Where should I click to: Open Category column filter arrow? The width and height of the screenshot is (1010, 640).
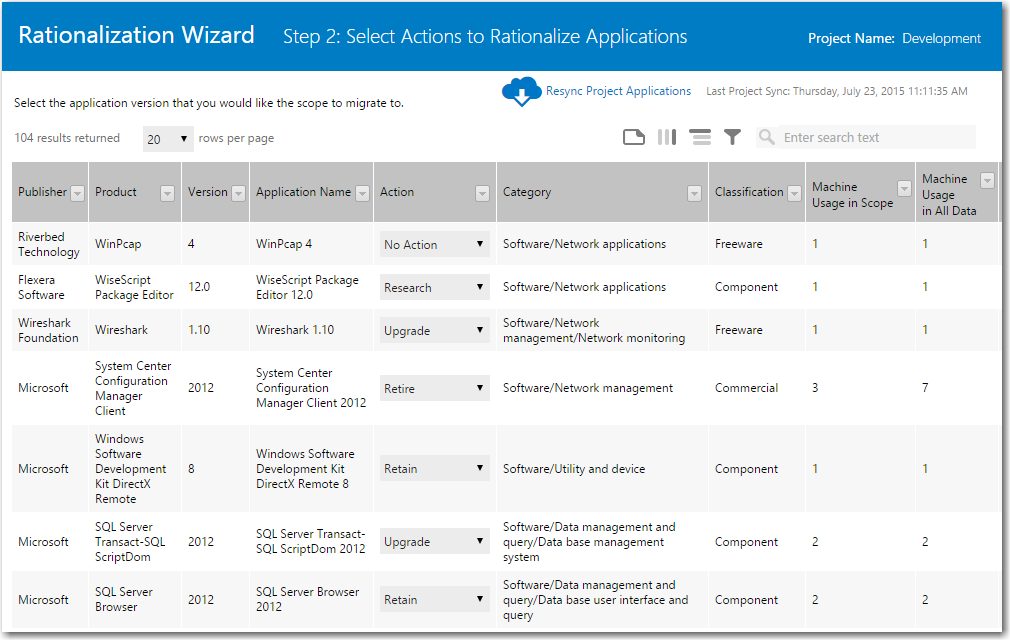[694, 193]
